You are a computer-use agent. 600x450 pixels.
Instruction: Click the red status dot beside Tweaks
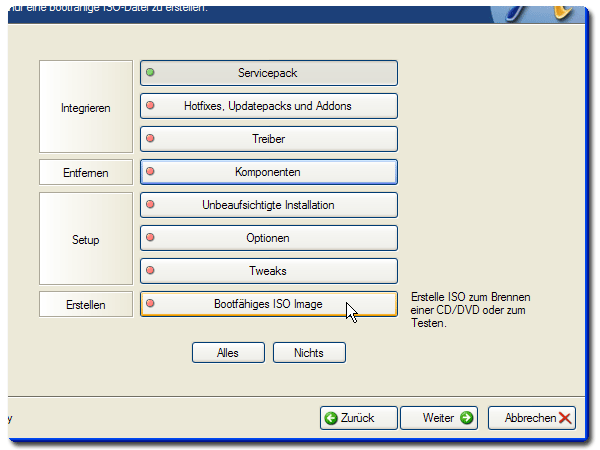point(151,271)
